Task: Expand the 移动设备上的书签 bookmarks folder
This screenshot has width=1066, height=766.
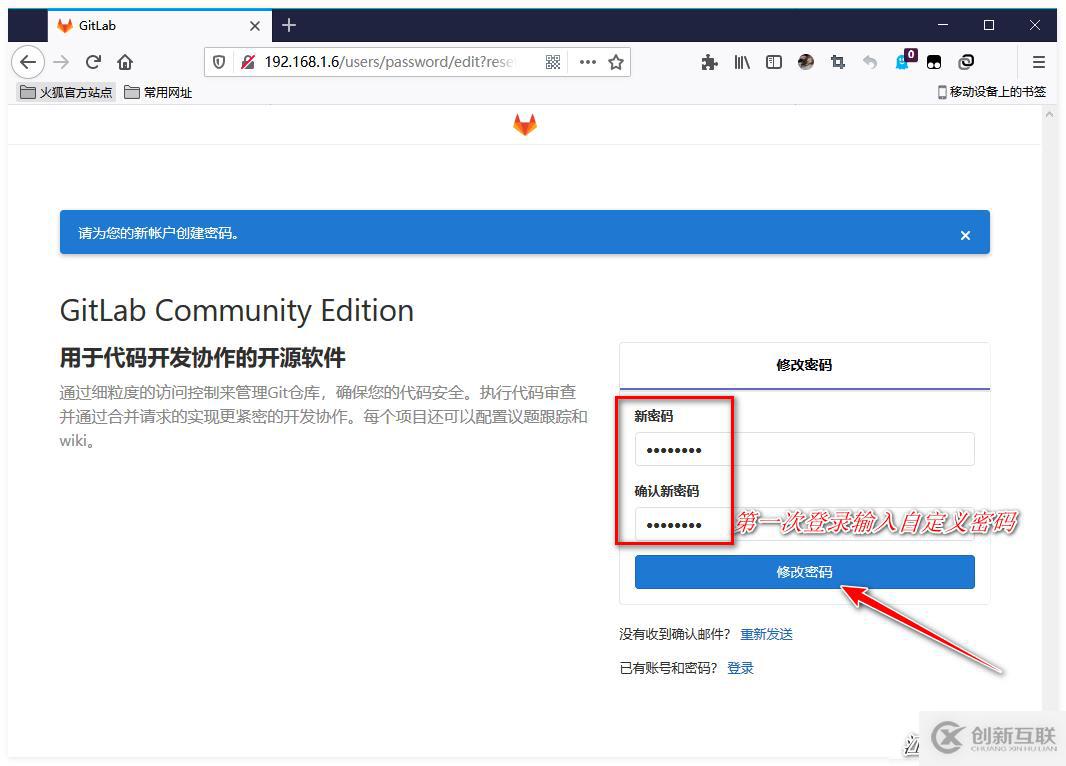Action: point(994,91)
